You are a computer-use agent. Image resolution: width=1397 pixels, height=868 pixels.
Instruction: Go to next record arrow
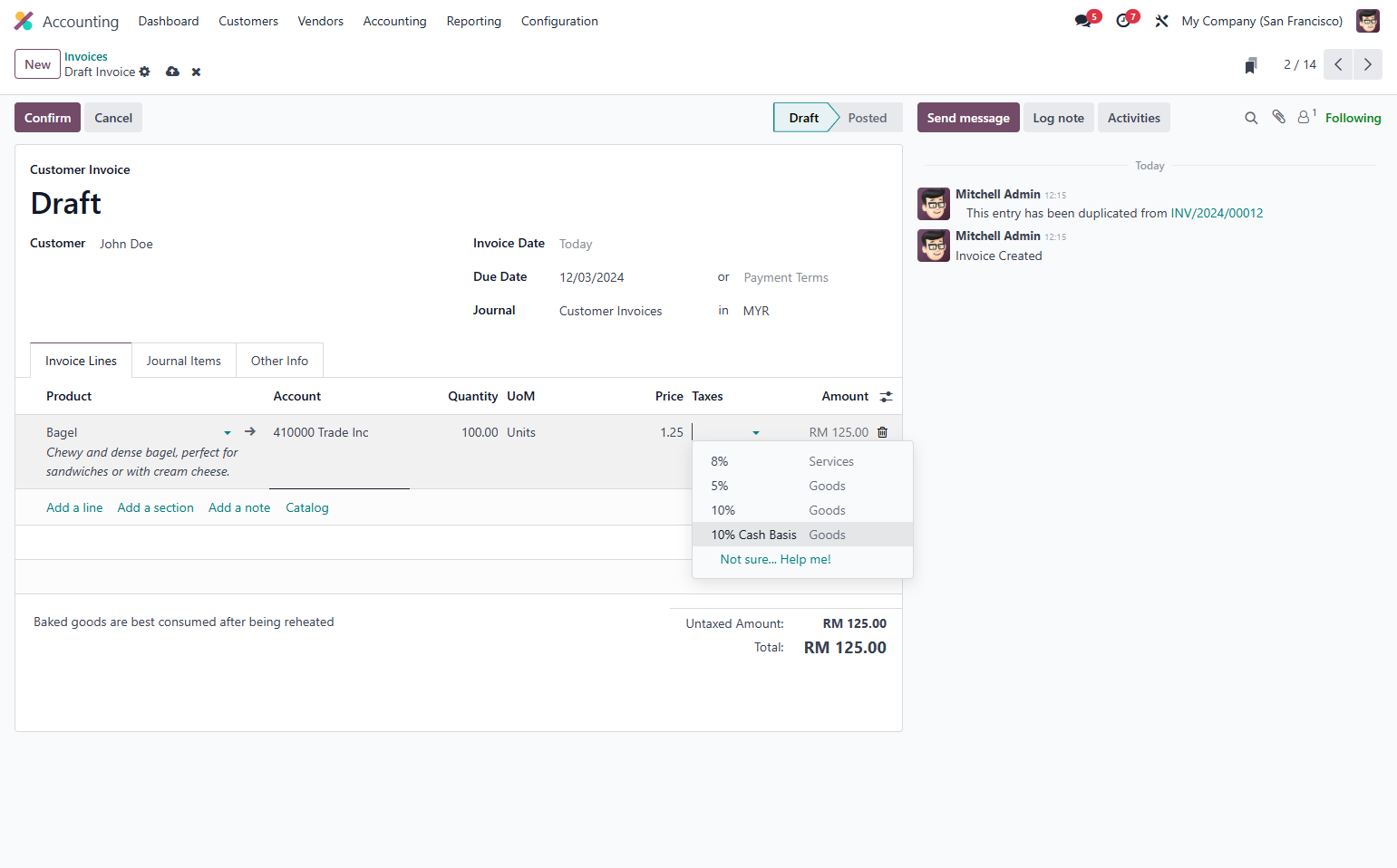pyautogui.click(x=1368, y=64)
